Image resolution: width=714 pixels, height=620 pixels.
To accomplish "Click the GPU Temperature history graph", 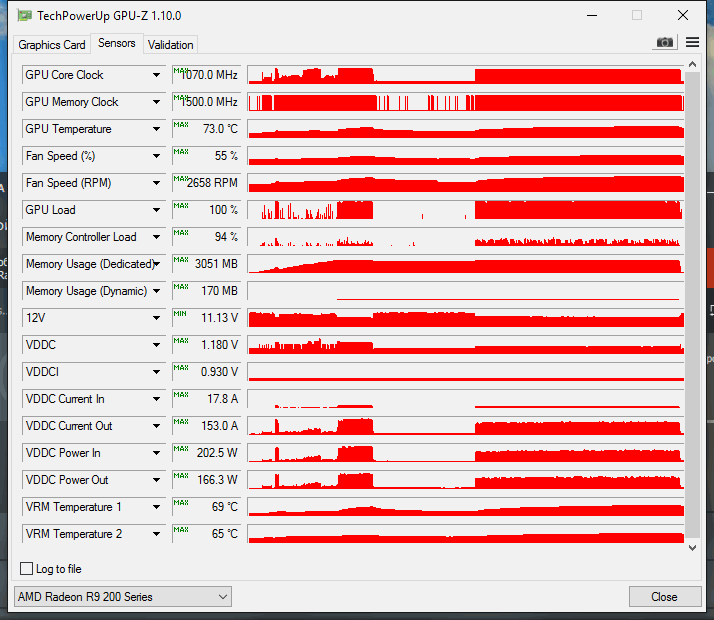I will tap(466, 129).
